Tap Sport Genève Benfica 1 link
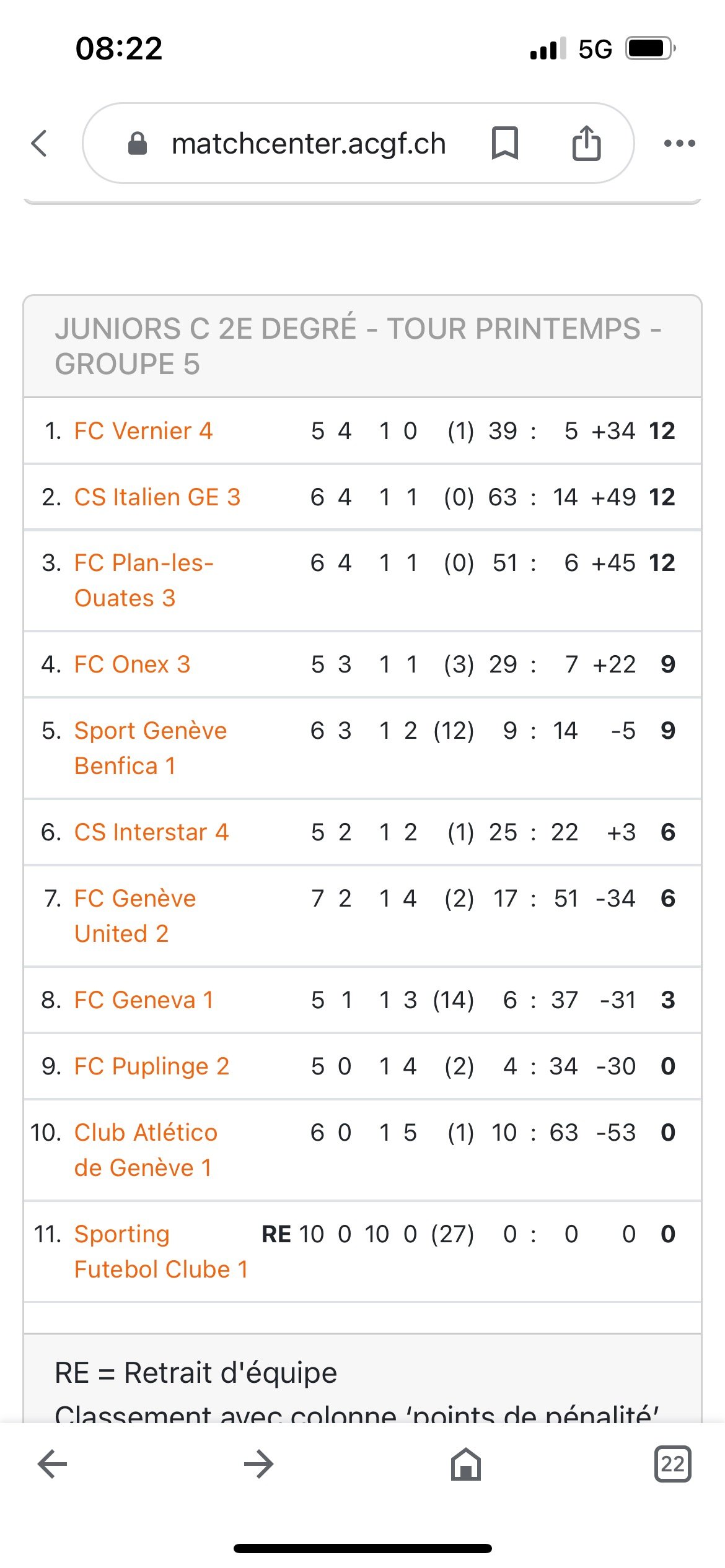 151,748
